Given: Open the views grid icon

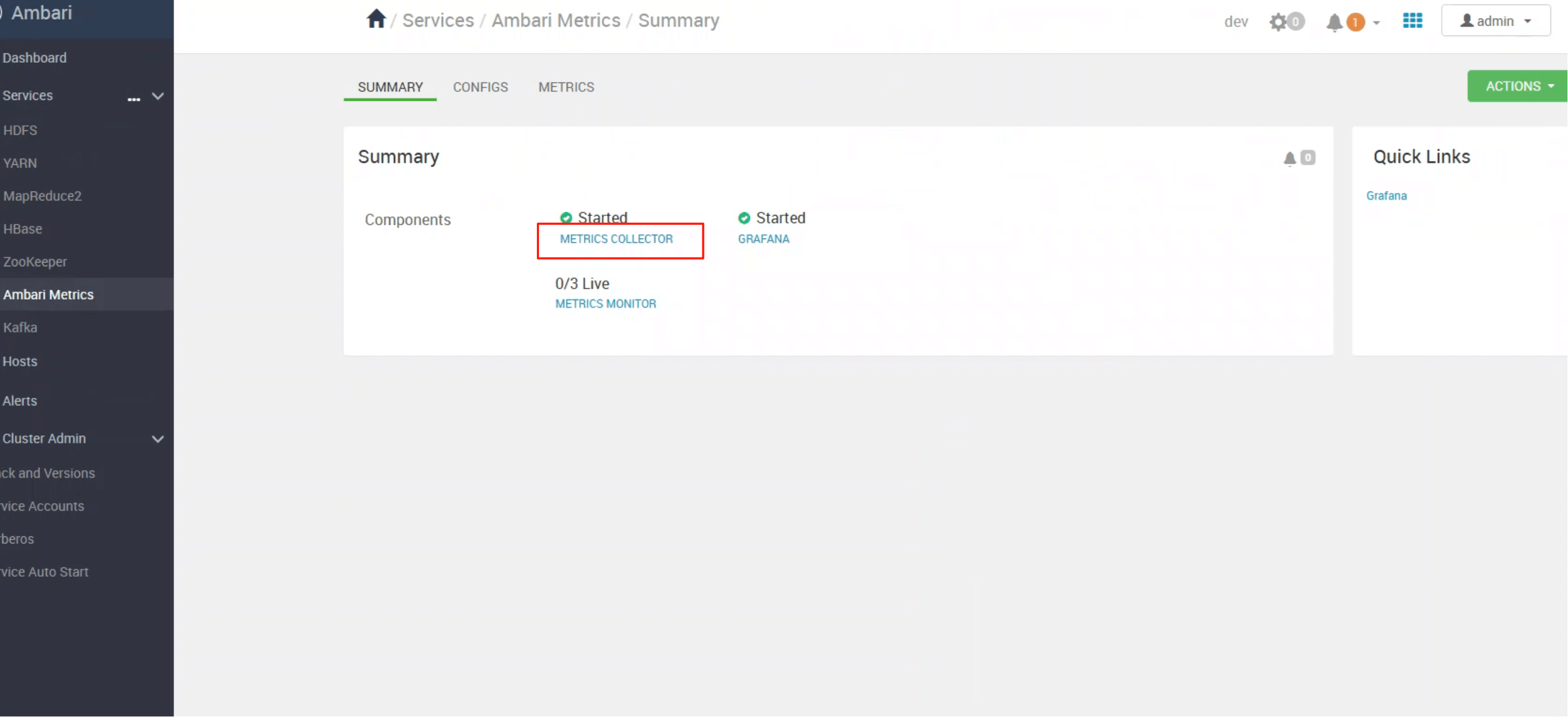Looking at the screenshot, I should point(1412,21).
